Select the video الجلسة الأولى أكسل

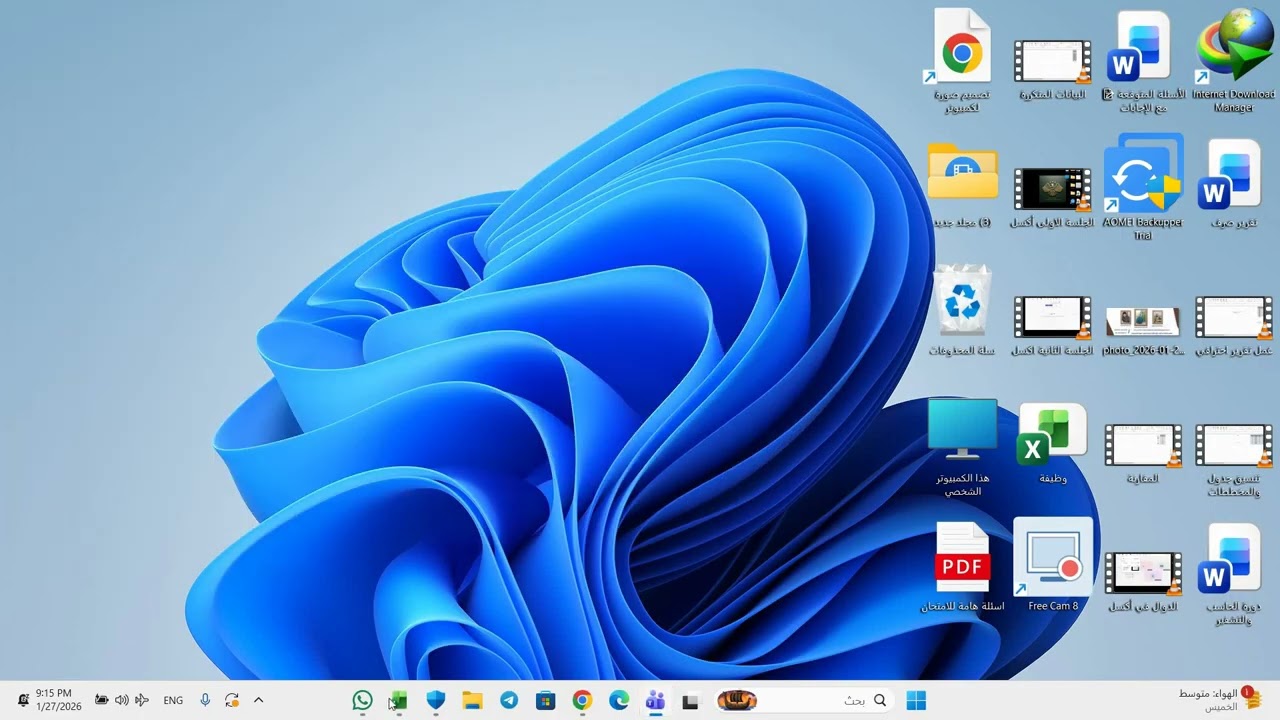[x=1052, y=196]
